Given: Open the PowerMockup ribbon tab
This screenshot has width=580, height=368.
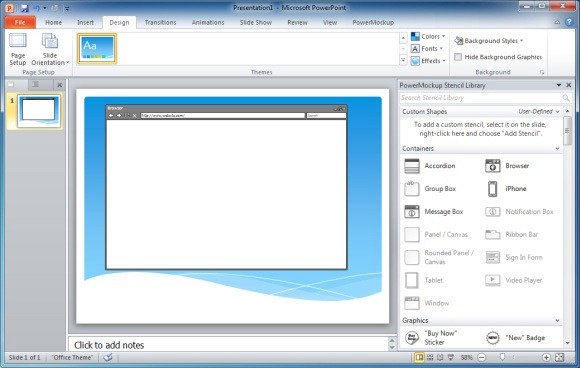Looking at the screenshot, I should [x=373, y=22].
